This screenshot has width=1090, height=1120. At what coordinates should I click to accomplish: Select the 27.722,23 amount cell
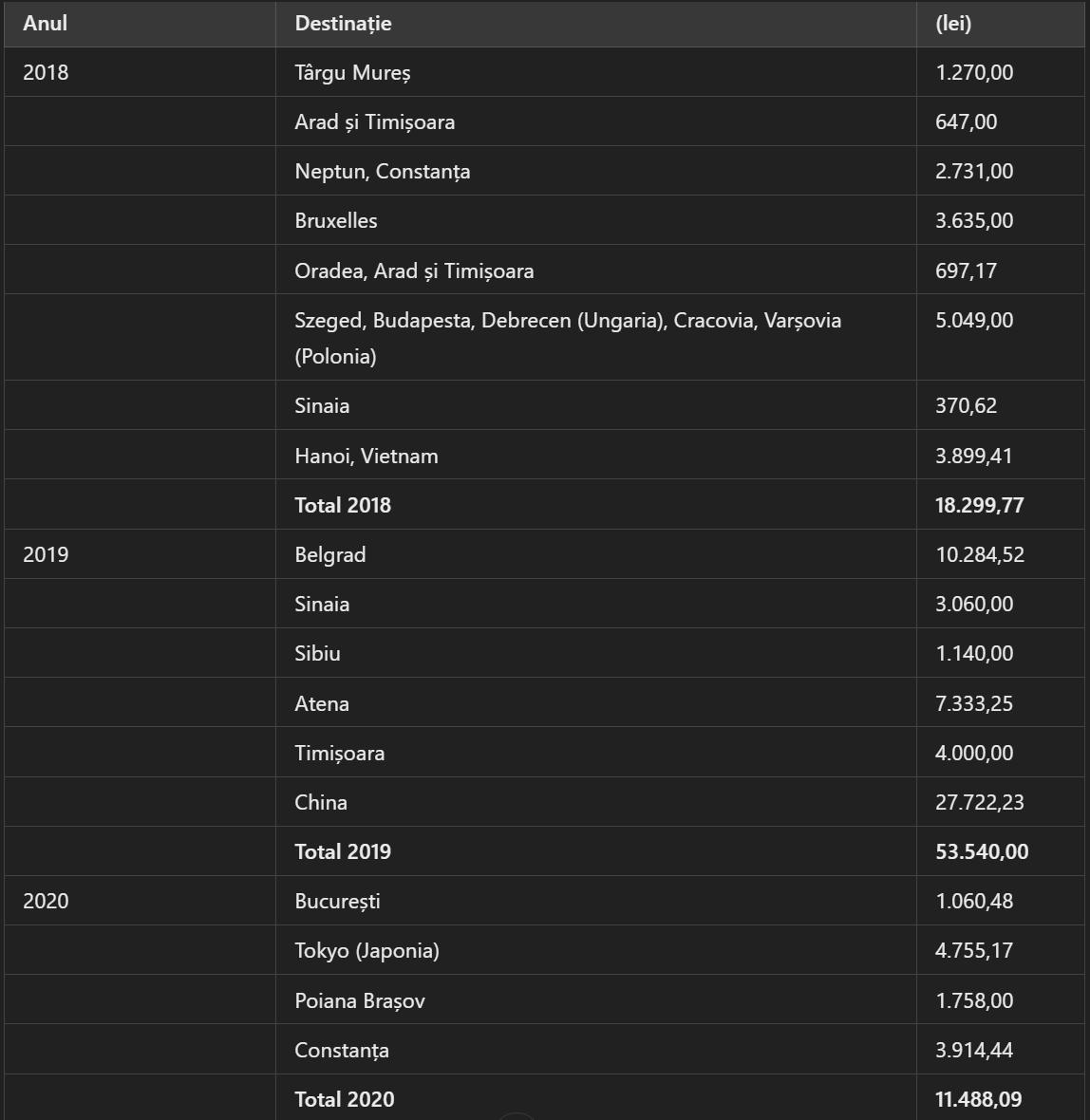(979, 803)
